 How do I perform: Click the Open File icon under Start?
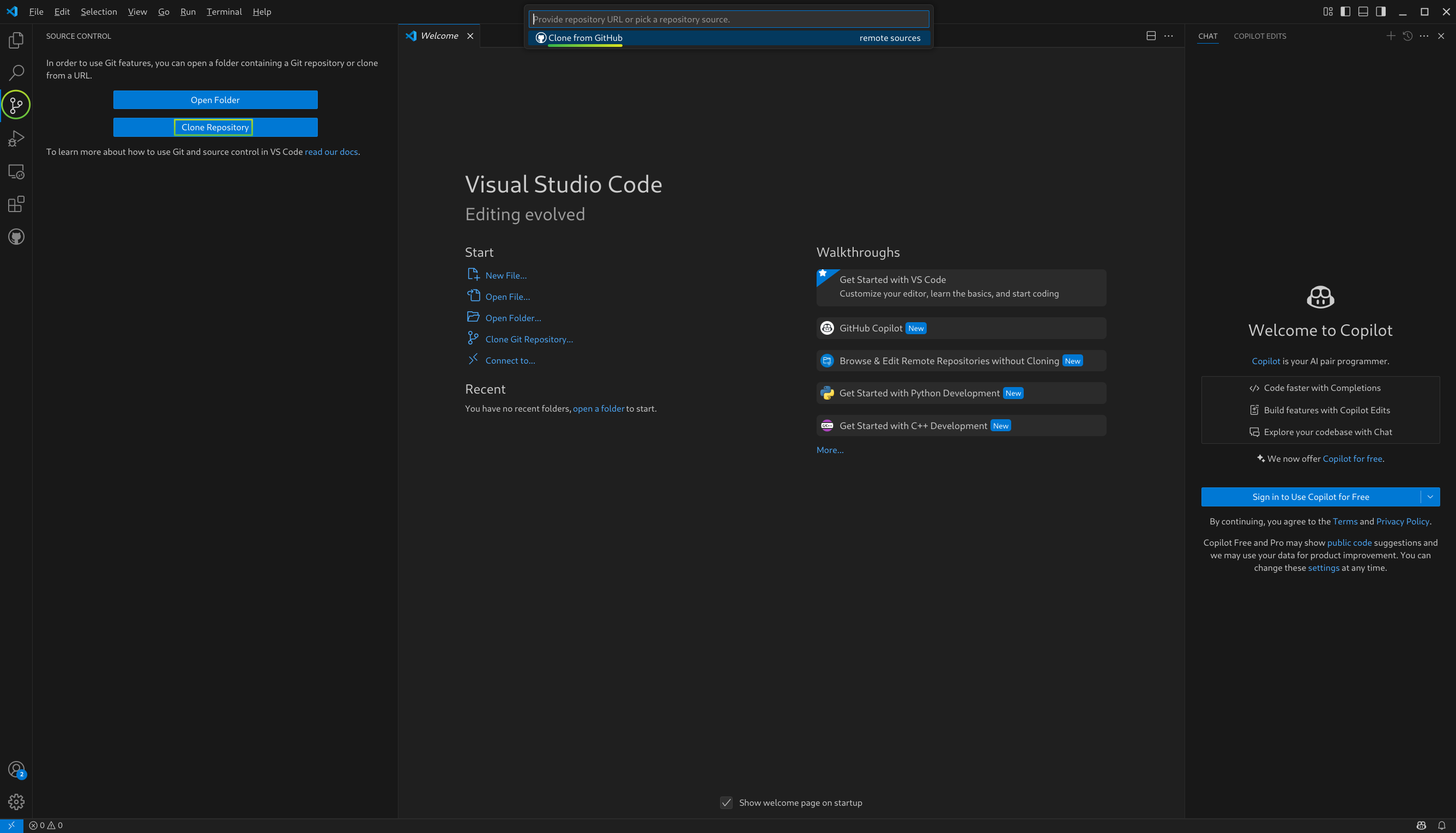tap(473, 296)
